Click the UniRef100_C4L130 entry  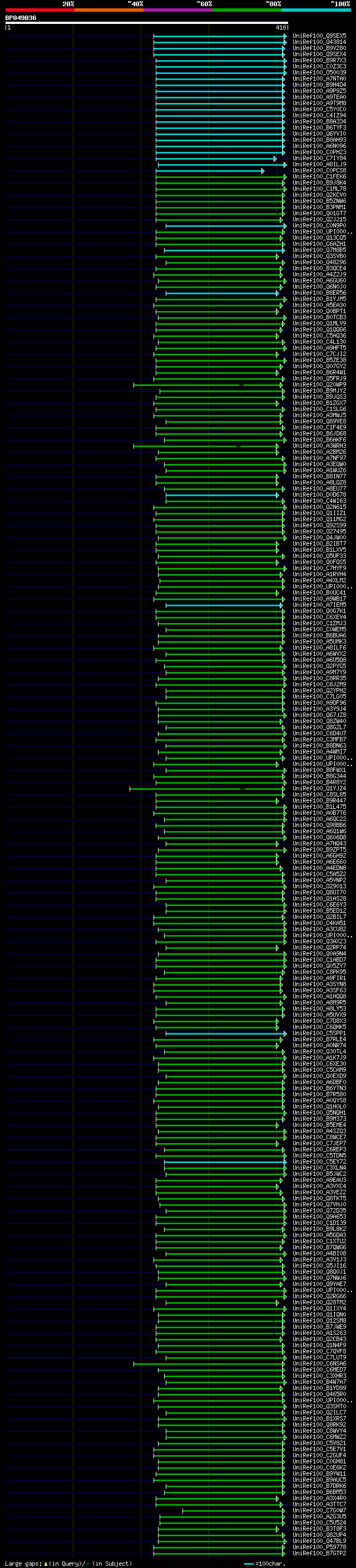(319, 342)
